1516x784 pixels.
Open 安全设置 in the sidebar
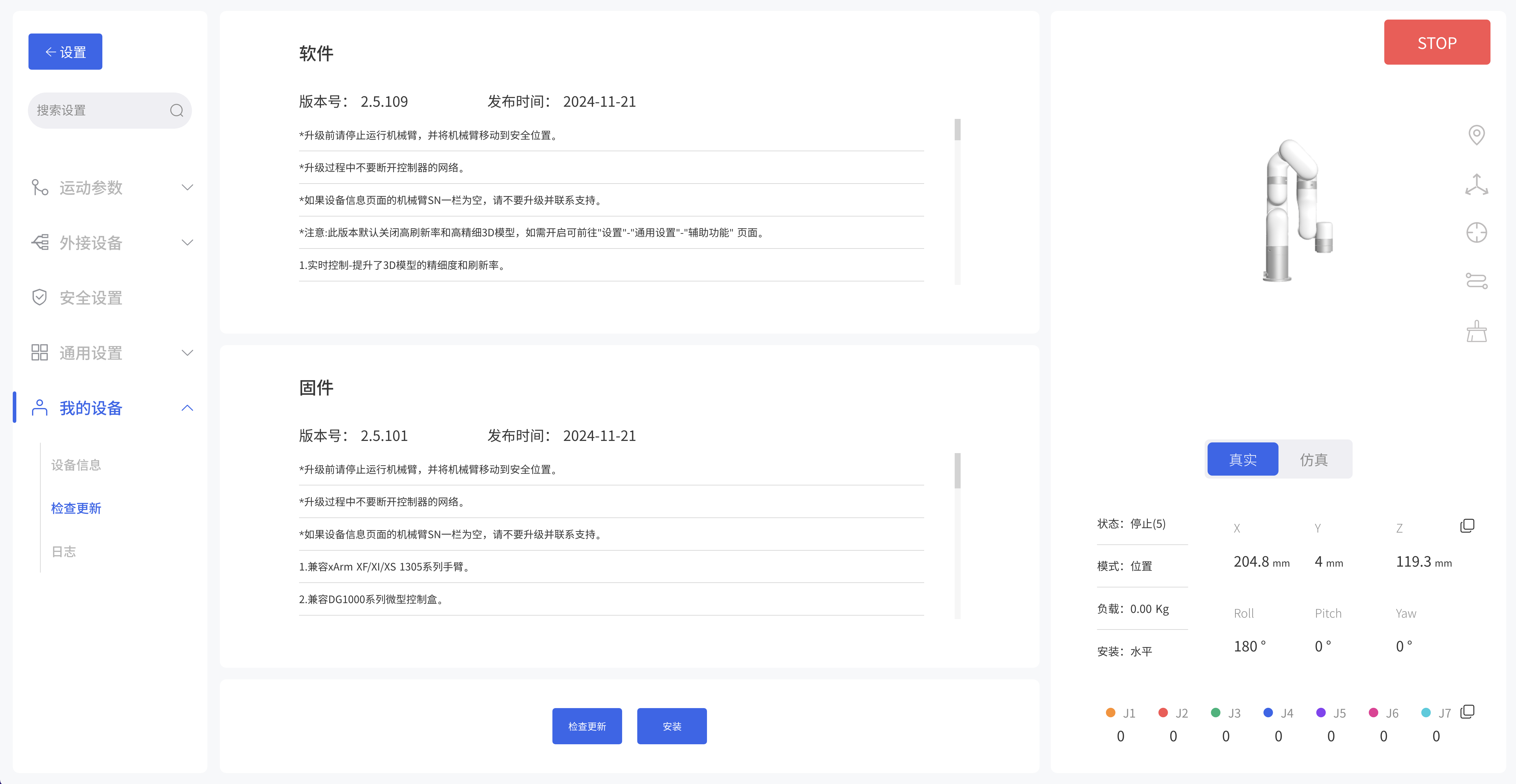click(x=90, y=298)
